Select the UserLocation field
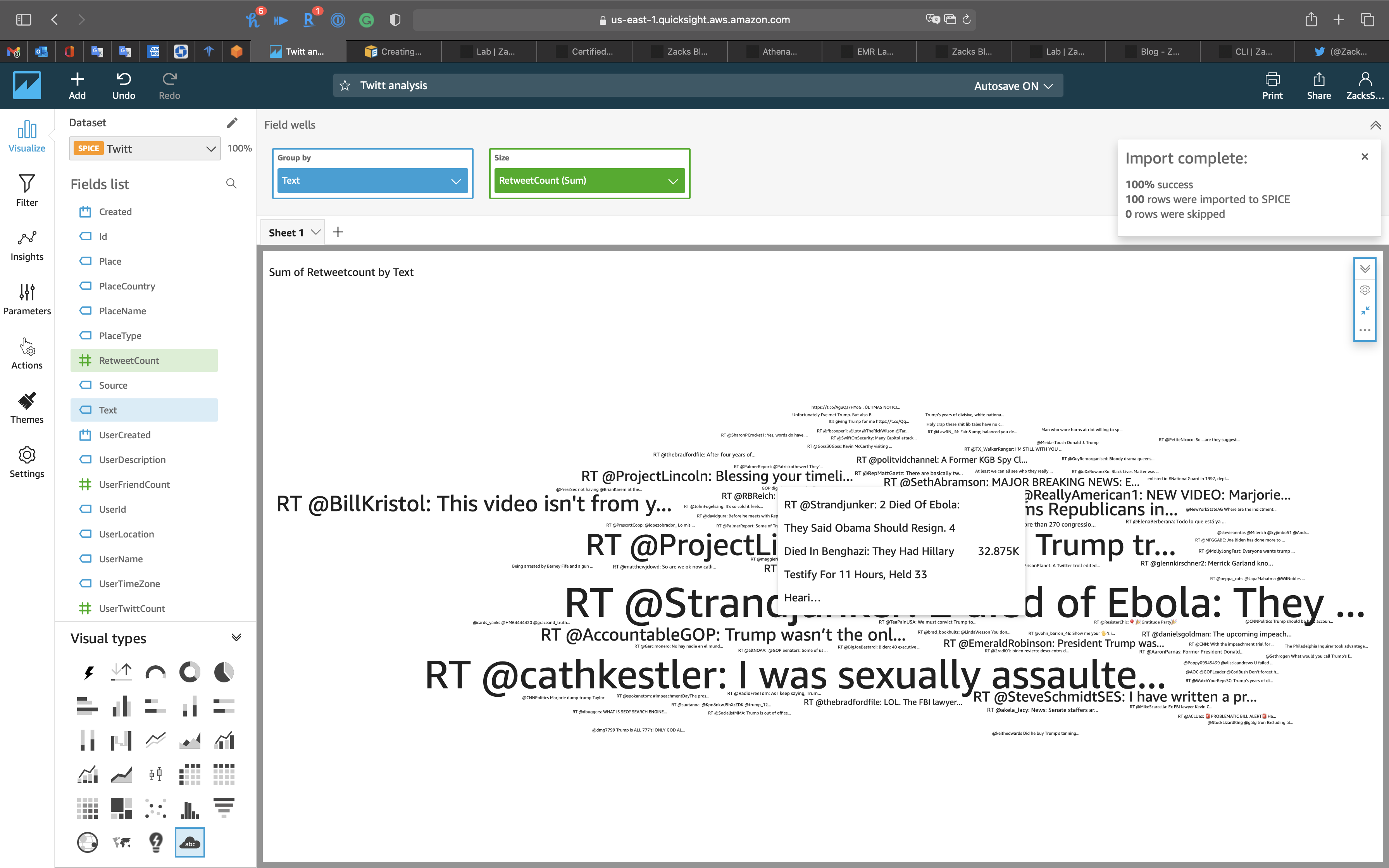The image size is (1389, 868). [x=126, y=534]
